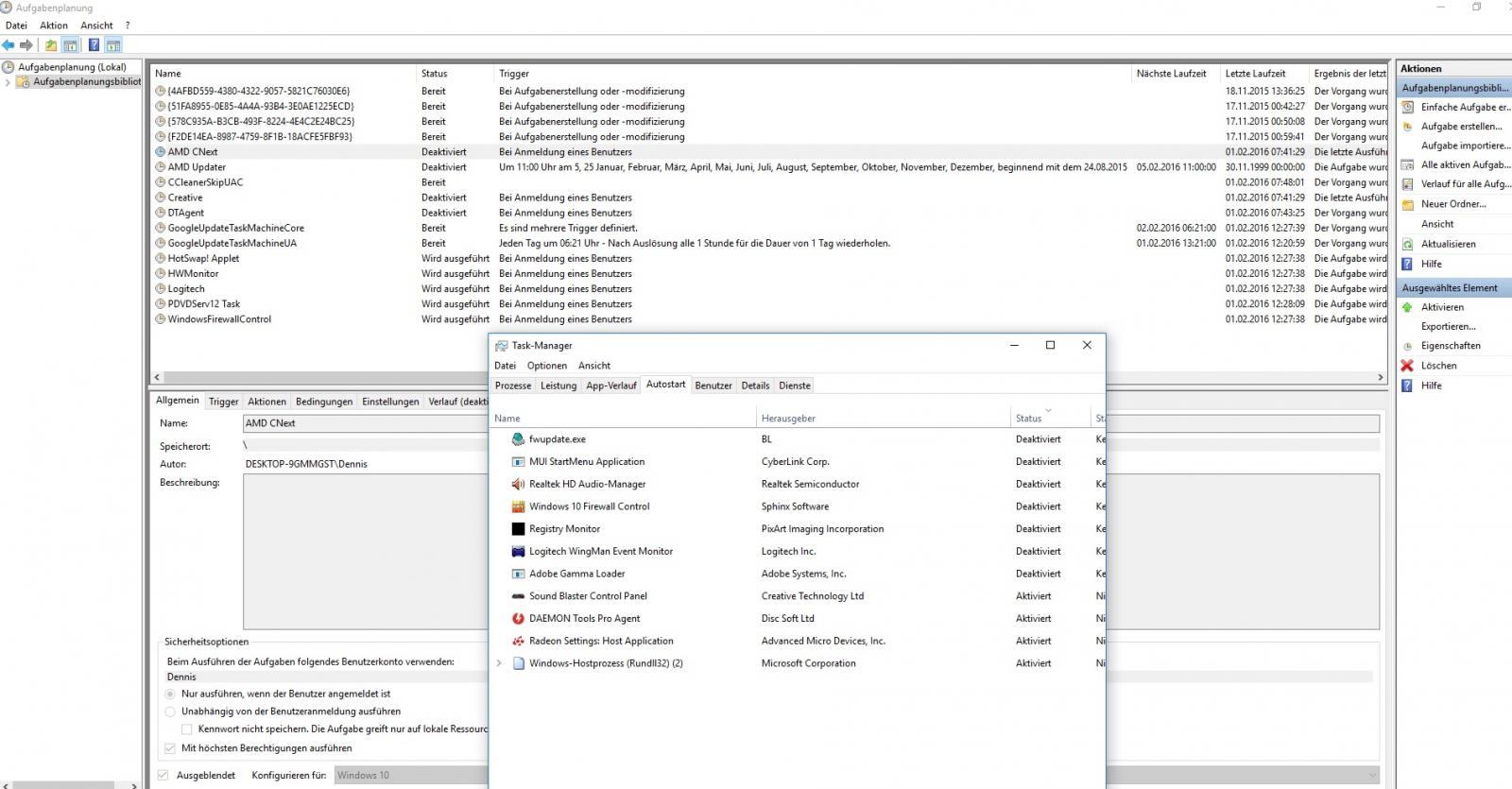1512x789 pixels.
Task: Click the Aktualisieren refresh icon
Action: pos(1407,244)
